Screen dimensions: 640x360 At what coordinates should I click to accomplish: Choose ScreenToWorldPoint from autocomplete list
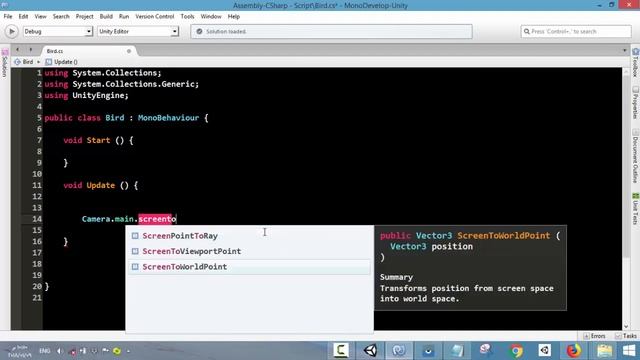point(249,267)
